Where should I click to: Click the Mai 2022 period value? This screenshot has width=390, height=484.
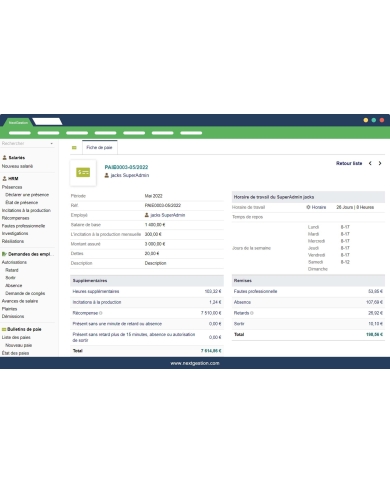click(x=154, y=196)
